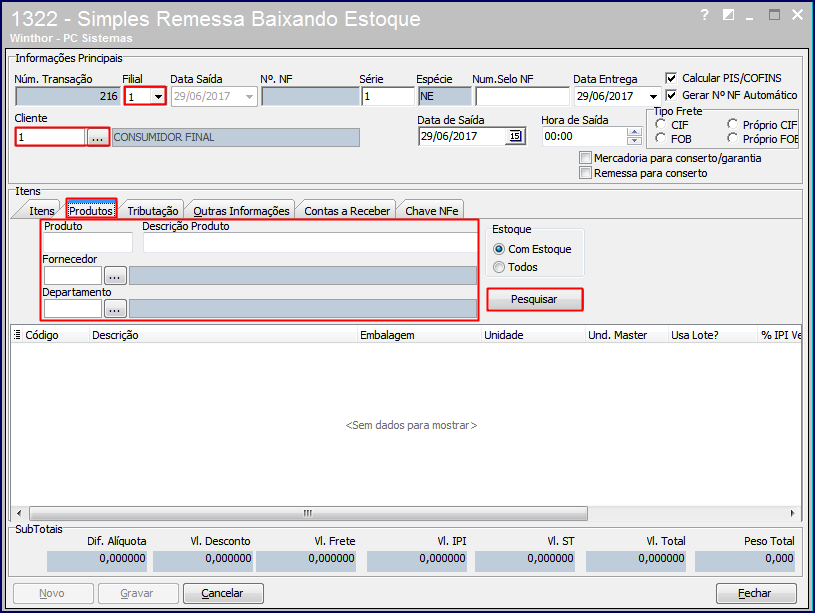Image resolution: width=815 pixels, height=613 pixels.
Task: Switch to the Itens tab
Action: pos(42,211)
